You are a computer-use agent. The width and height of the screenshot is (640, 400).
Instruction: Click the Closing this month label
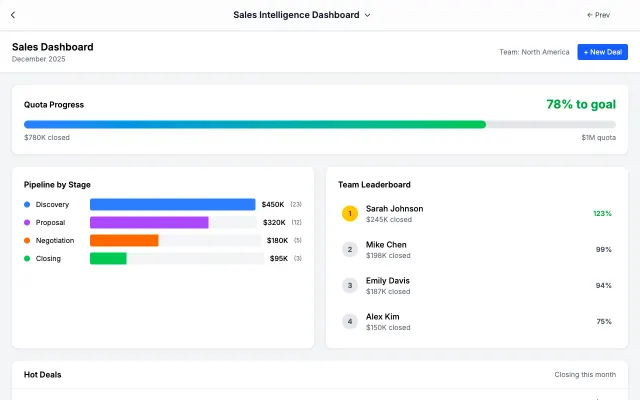tap(585, 375)
